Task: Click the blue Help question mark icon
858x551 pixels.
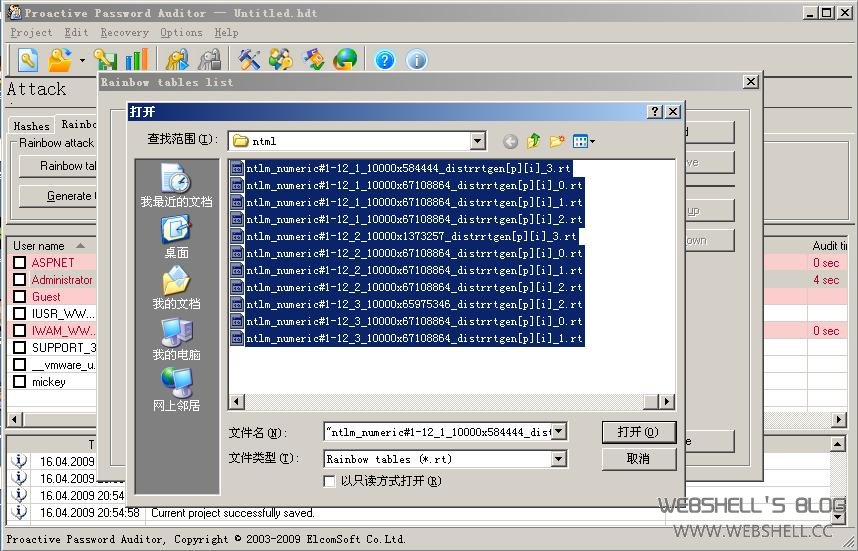Action: pyautogui.click(x=385, y=60)
